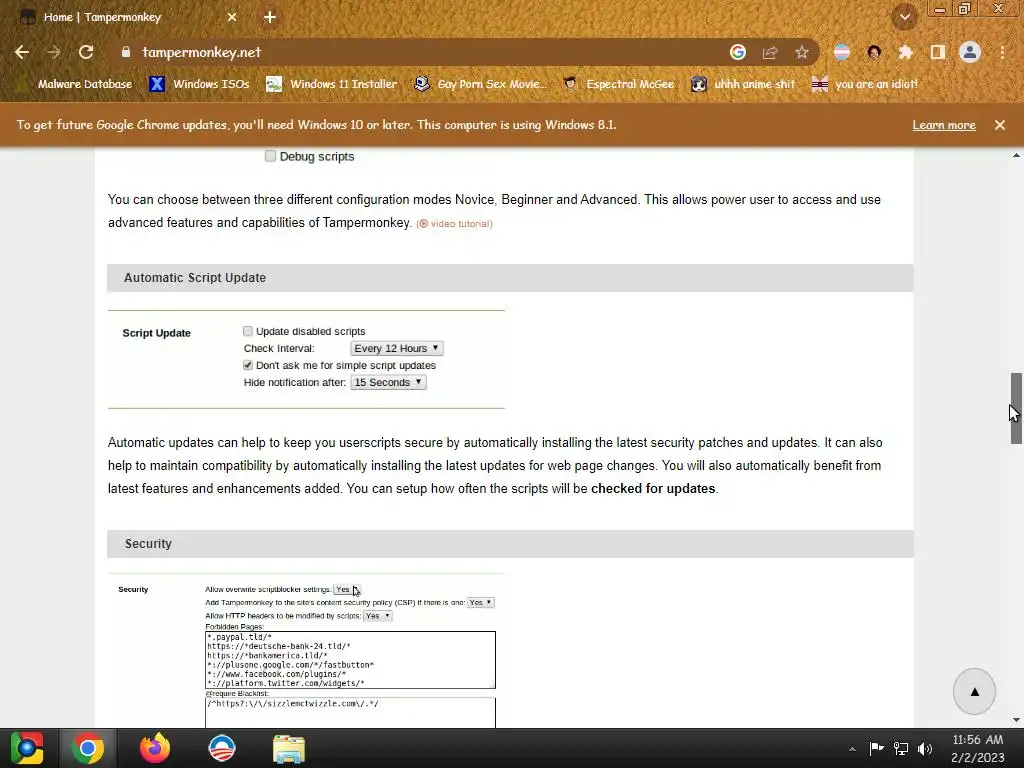Open the Start button on the taskbar
1024x768 pixels.
tap(27, 748)
